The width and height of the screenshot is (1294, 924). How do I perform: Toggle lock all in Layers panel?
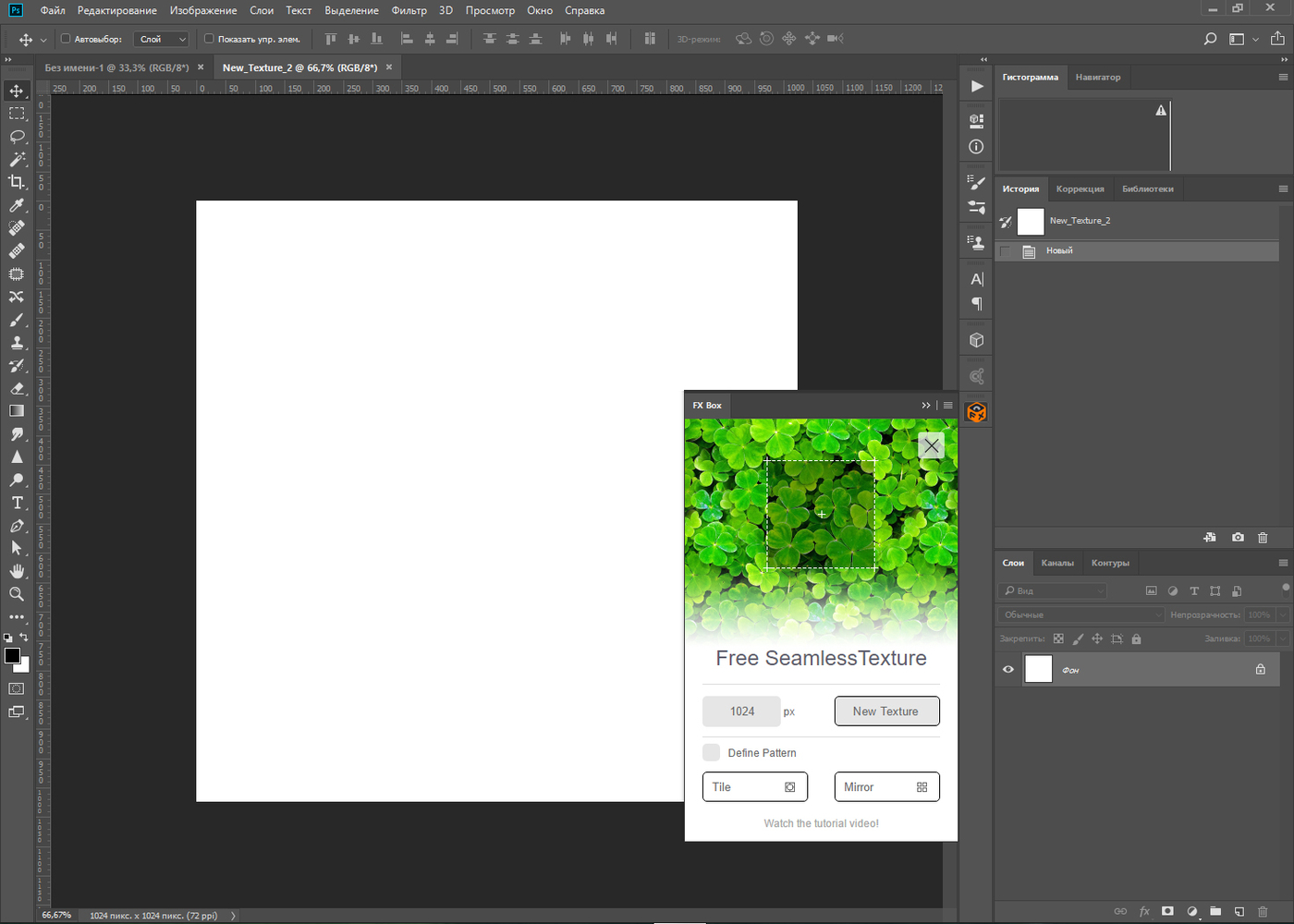point(1136,638)
